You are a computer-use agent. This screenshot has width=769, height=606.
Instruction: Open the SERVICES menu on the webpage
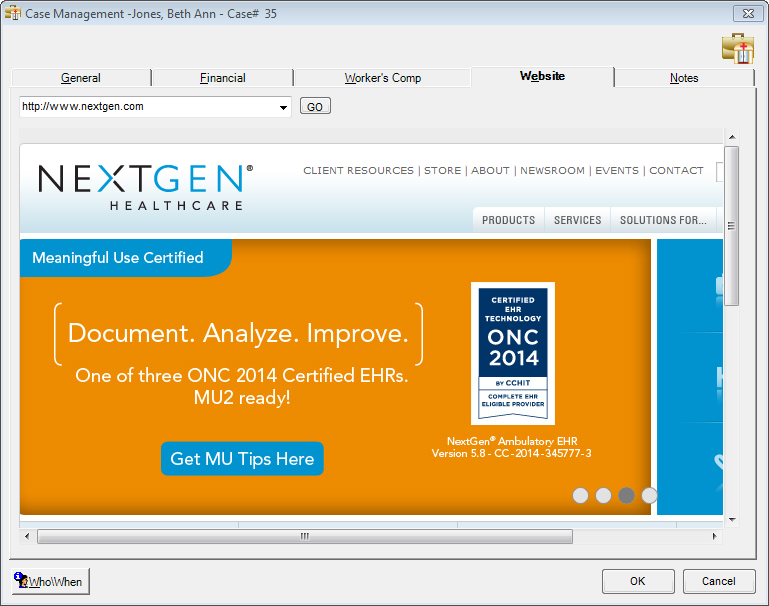(x=578, y=220)
